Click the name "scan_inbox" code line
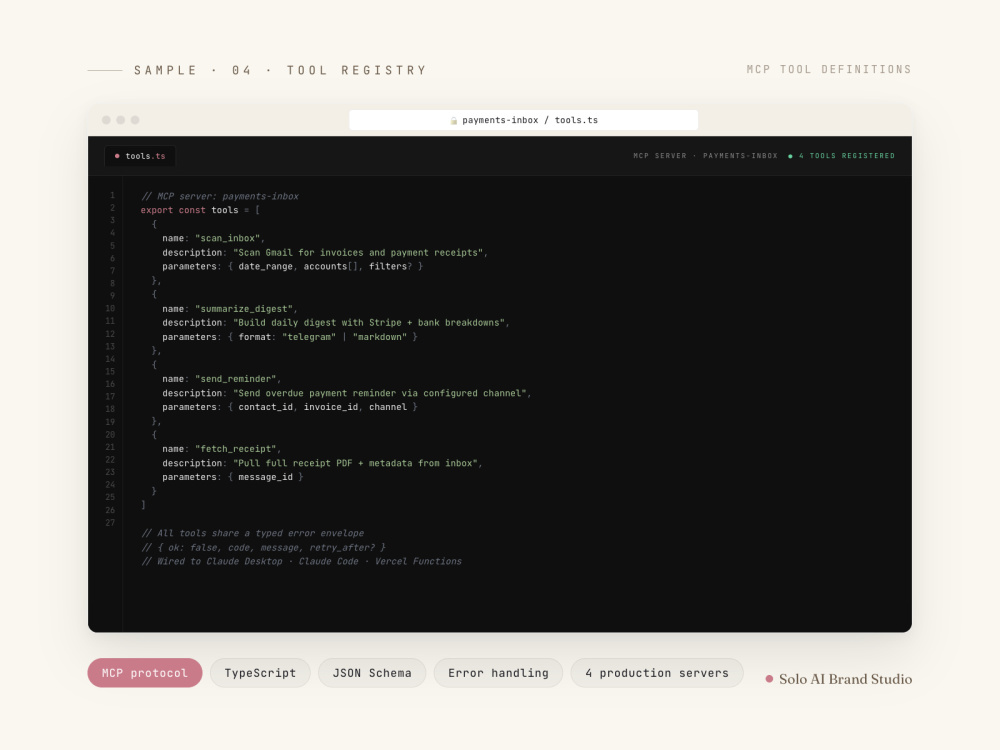Screen dimensions: 1000x750 point(213,239)
